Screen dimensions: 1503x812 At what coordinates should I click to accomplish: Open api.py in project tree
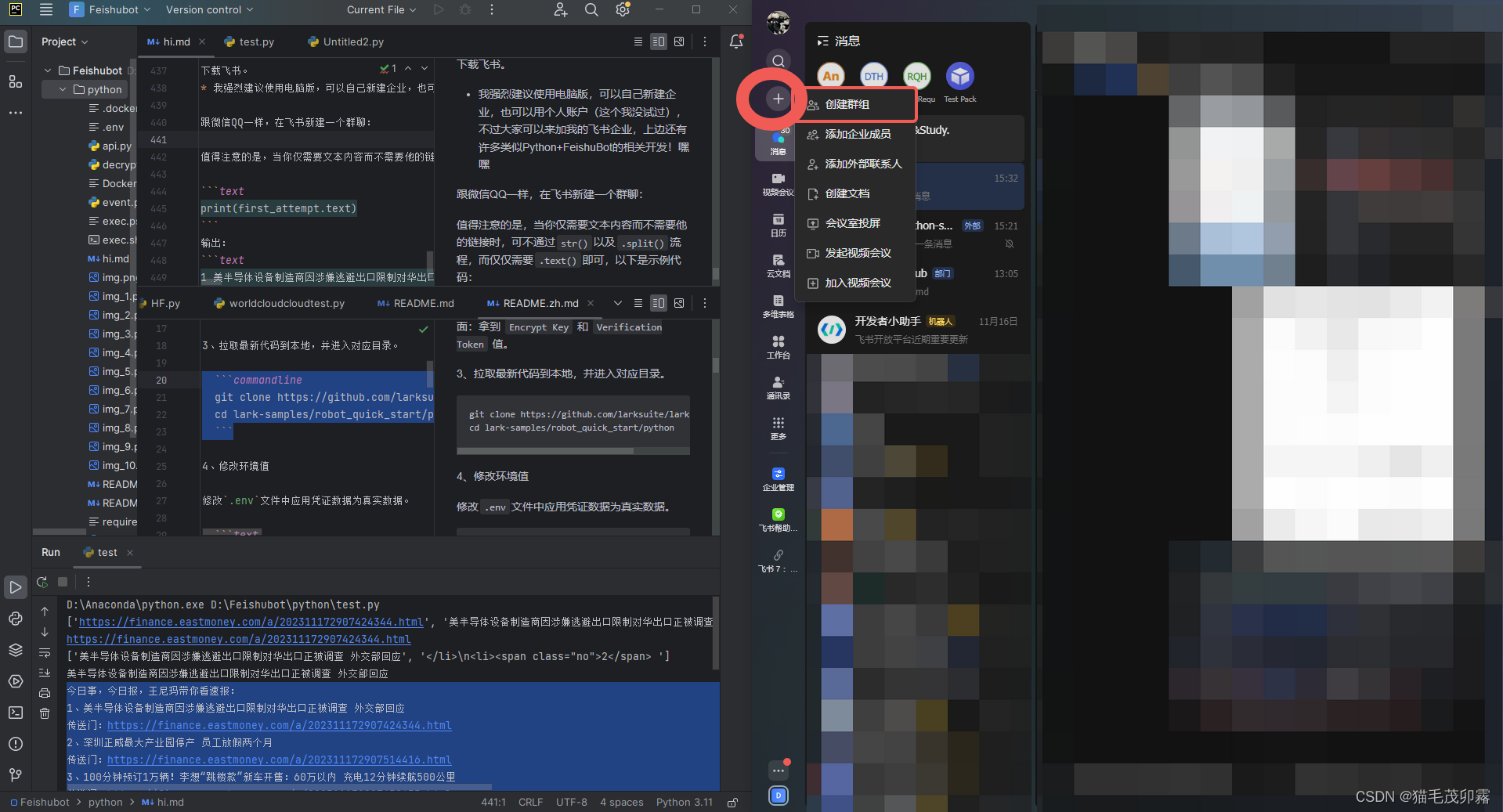point(110,146)
